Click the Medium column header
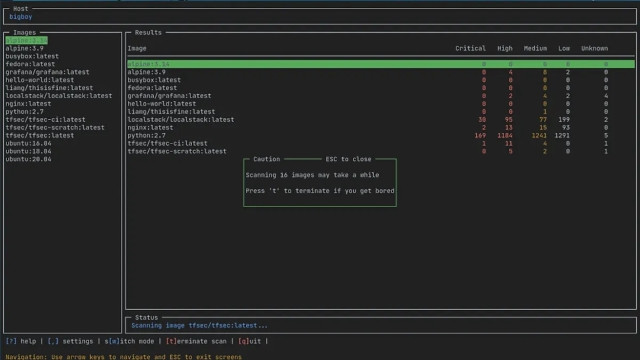Viewport: 640px width, 360px height. (x=535, y=48)
